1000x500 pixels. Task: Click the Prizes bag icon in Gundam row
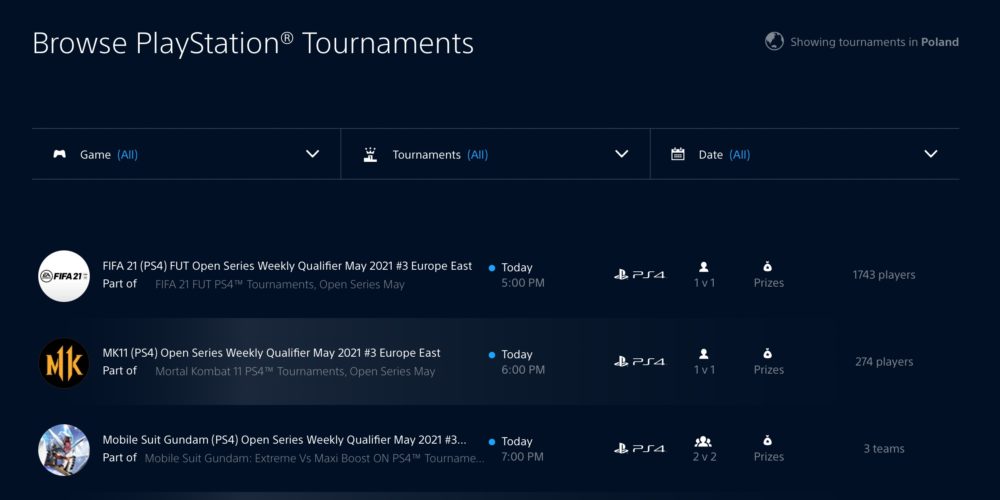point(768,441)
